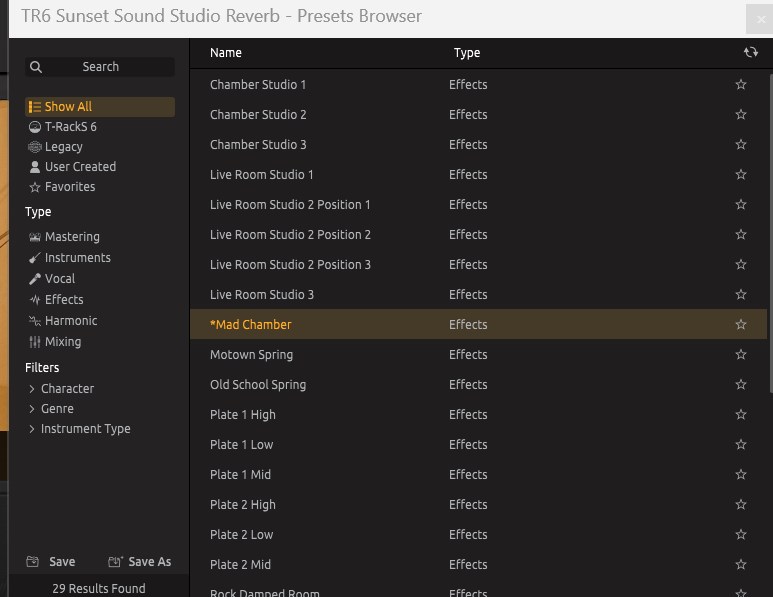Screen dimensions: 773x597
Task: Expand the Character filter
Action: click(x=32, y=389)
